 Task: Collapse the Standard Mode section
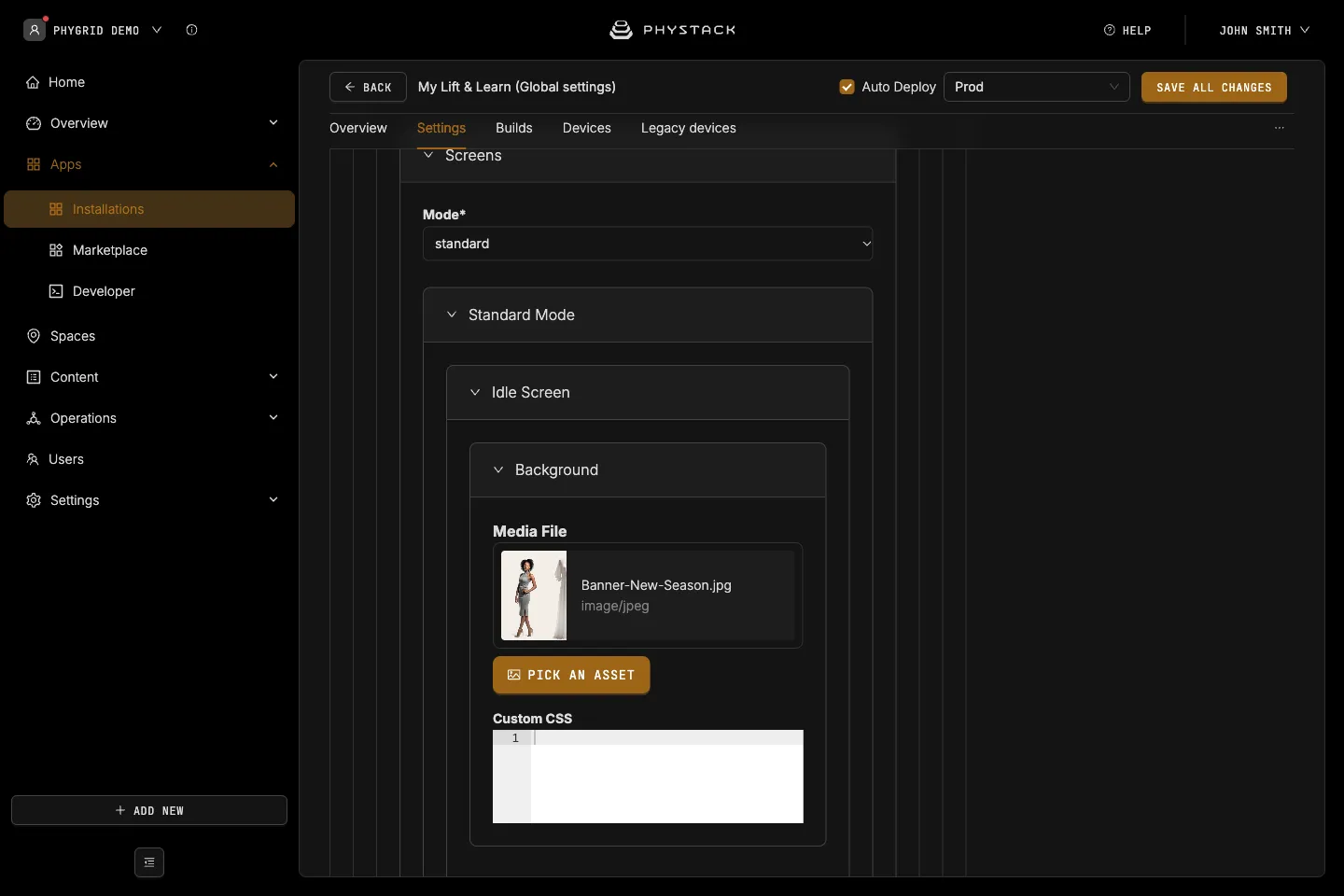[x=452, y=315]
